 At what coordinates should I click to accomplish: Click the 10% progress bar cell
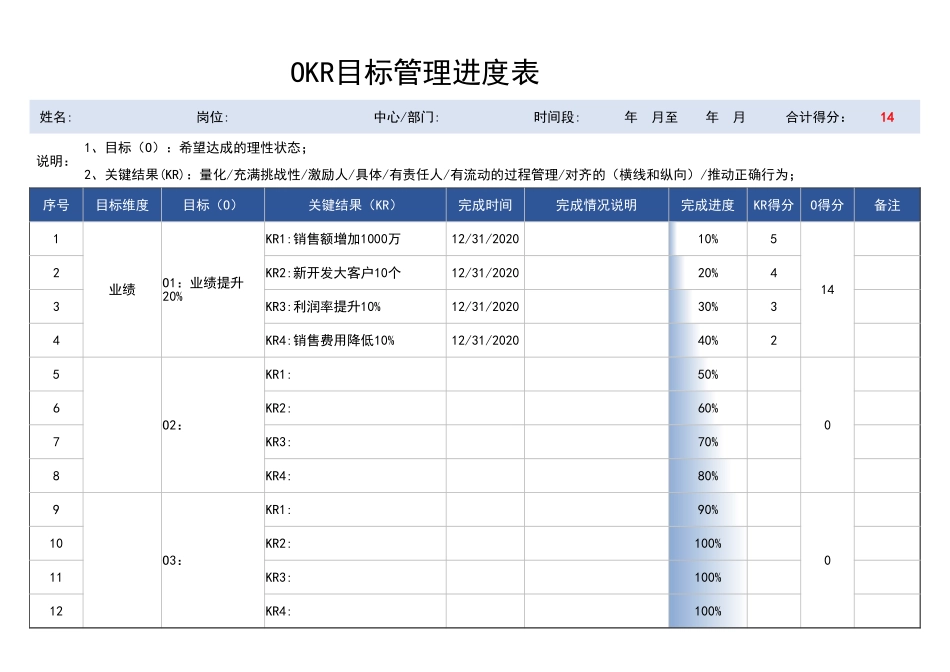708,239
